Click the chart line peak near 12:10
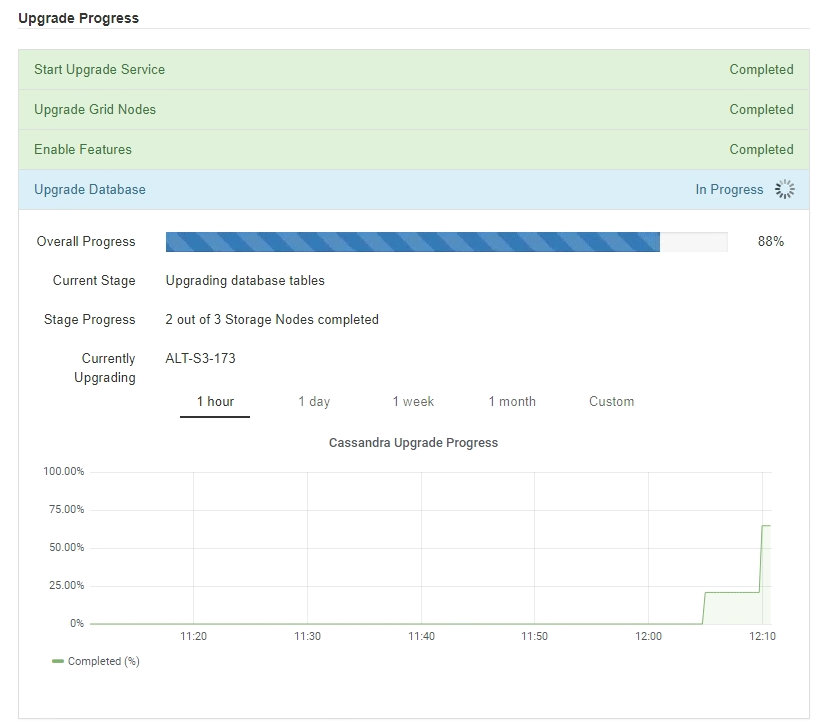Viewport: 813px width, 723px height. 766,526
